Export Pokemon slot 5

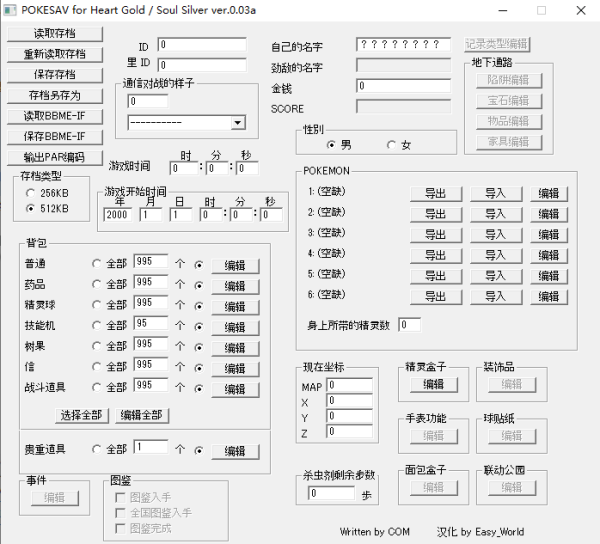[436, 276]
